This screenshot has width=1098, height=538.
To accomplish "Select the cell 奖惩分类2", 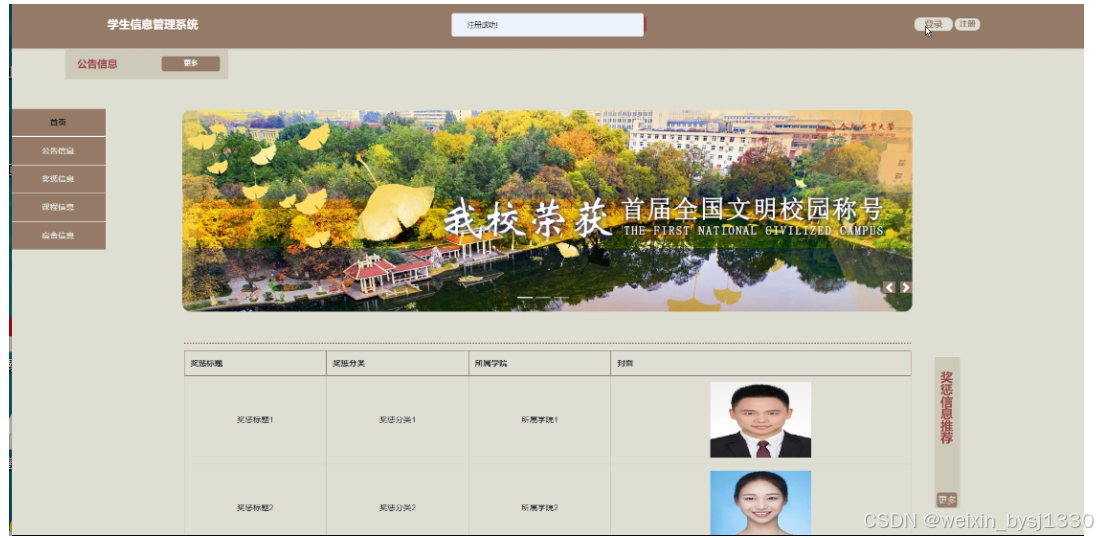I will coord(398,508).
